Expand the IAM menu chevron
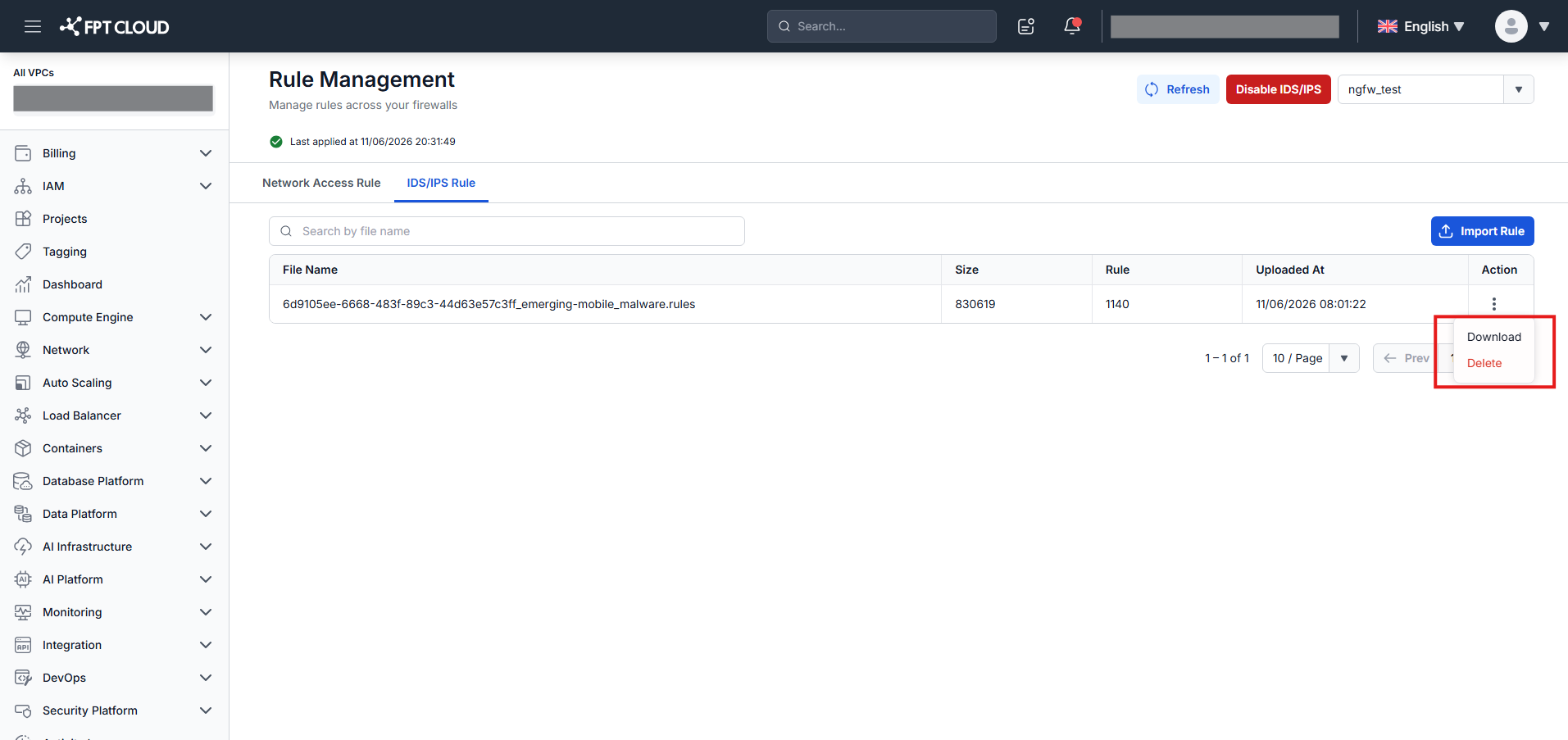This screenshot has width=1568, height=740. [x=206, y=186]
